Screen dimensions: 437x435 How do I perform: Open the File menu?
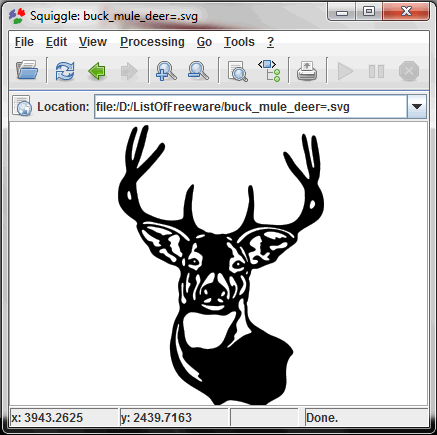(24, 42)
